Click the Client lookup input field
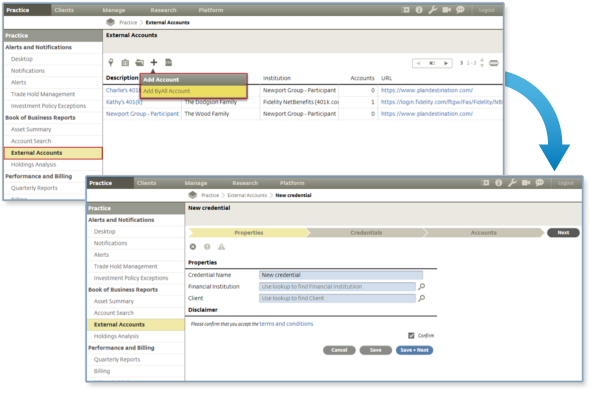590x398 pixels. 337,298
